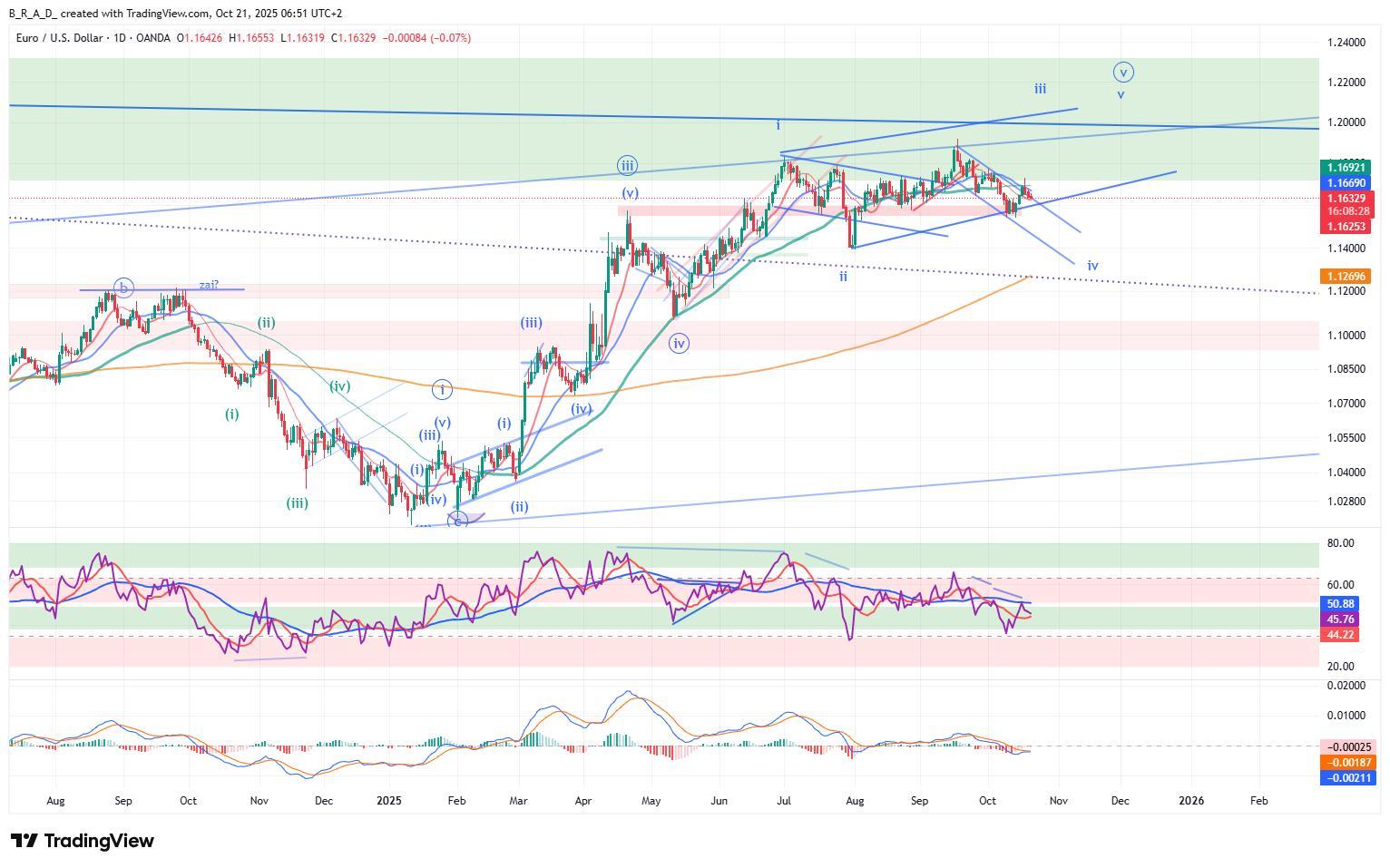
Task: Click the red 1.16329 current price label
Action: tap(1346, 198)
